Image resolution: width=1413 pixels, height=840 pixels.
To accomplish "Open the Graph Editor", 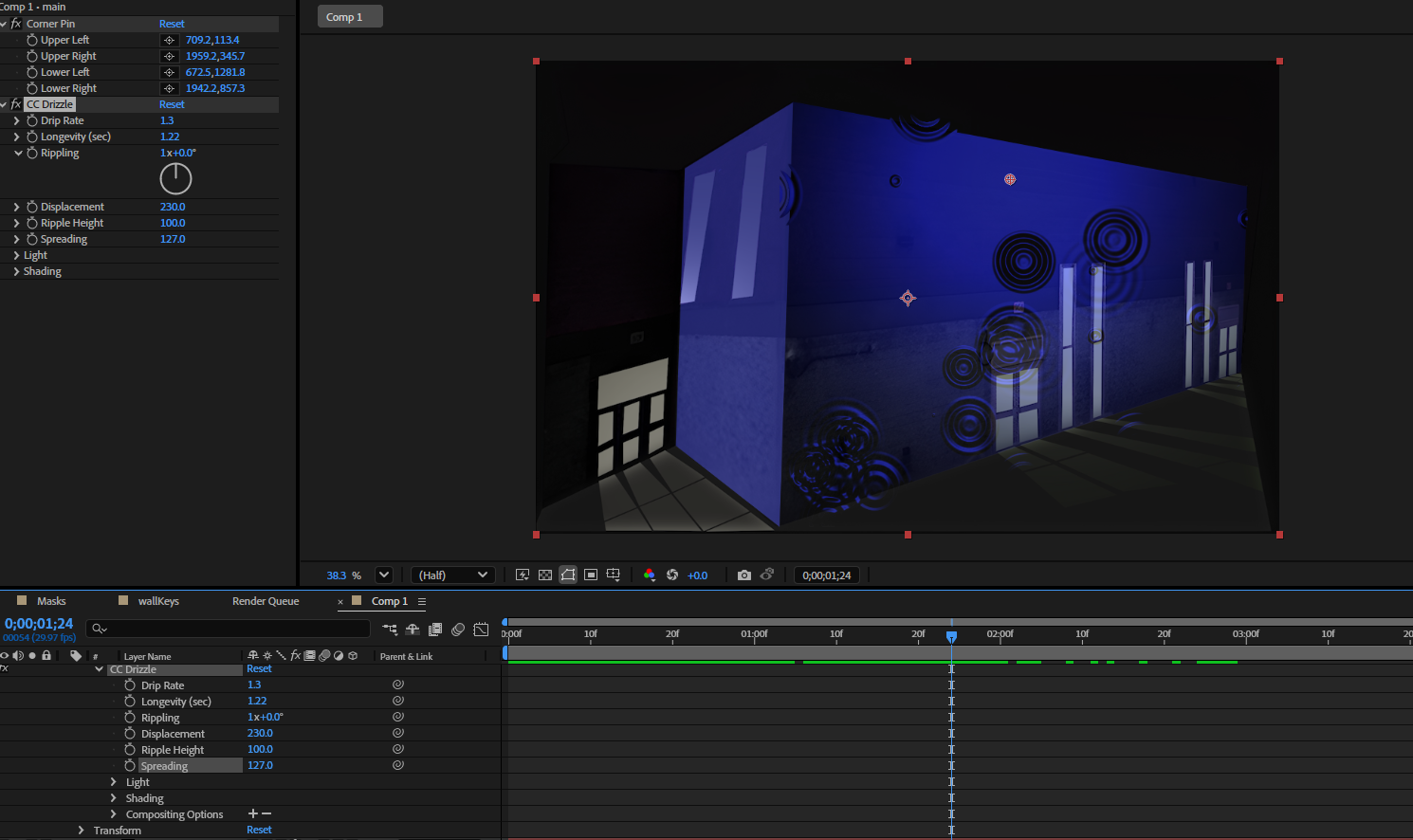I will [x=481, y=629].
